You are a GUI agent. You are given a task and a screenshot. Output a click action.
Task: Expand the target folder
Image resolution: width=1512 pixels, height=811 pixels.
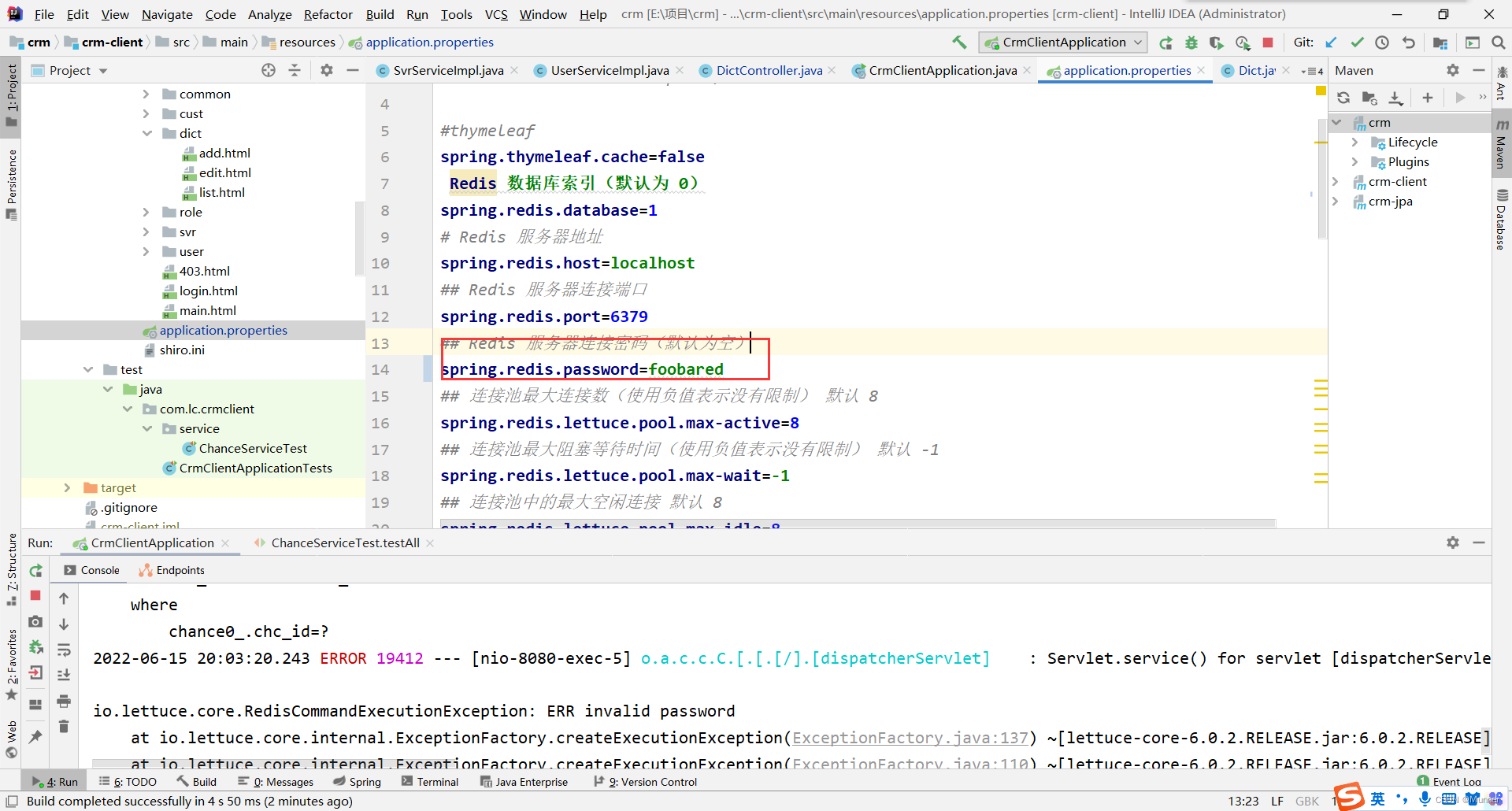click(x=67, y=487)
